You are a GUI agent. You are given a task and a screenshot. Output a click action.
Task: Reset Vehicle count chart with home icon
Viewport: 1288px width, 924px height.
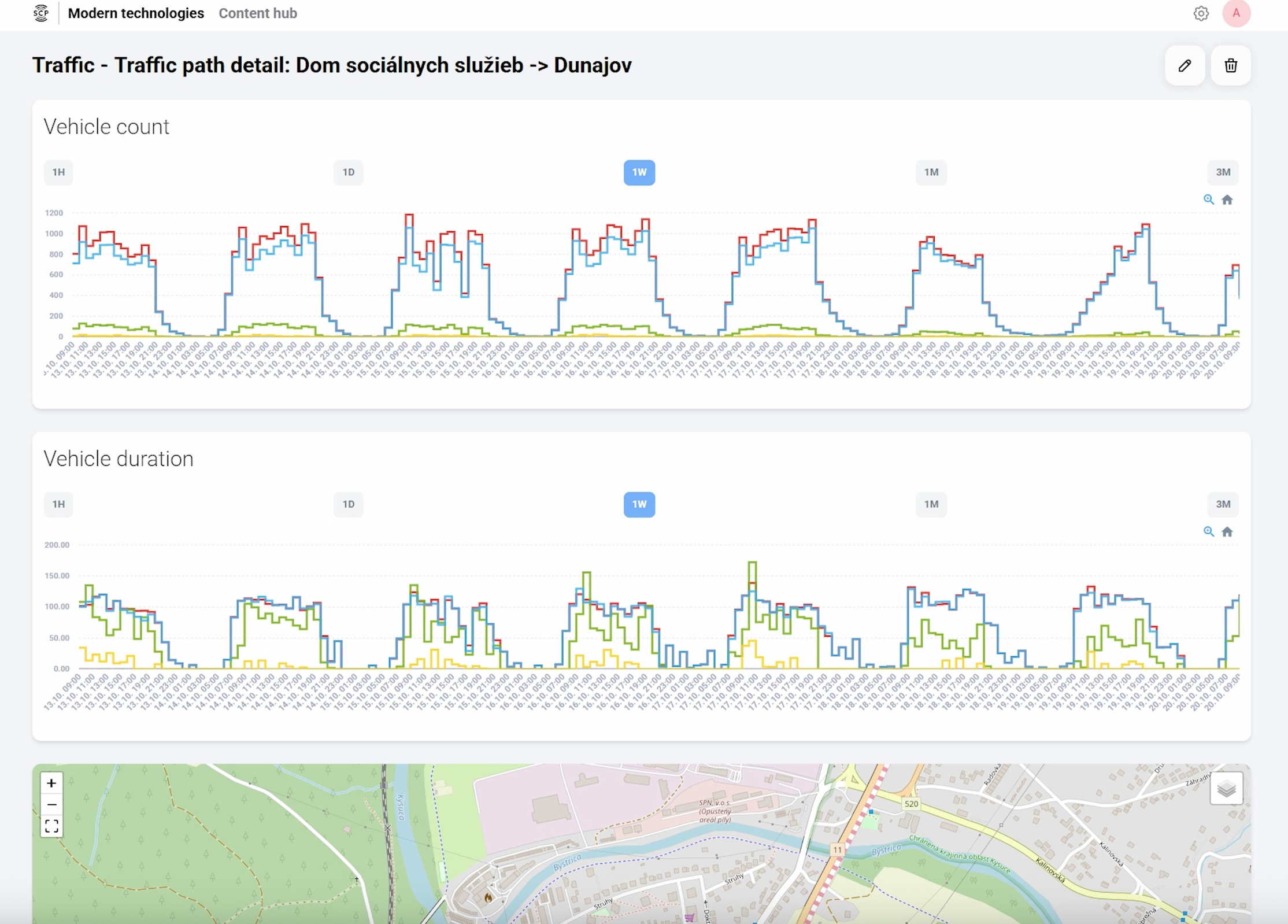[x=1228, y=199]
